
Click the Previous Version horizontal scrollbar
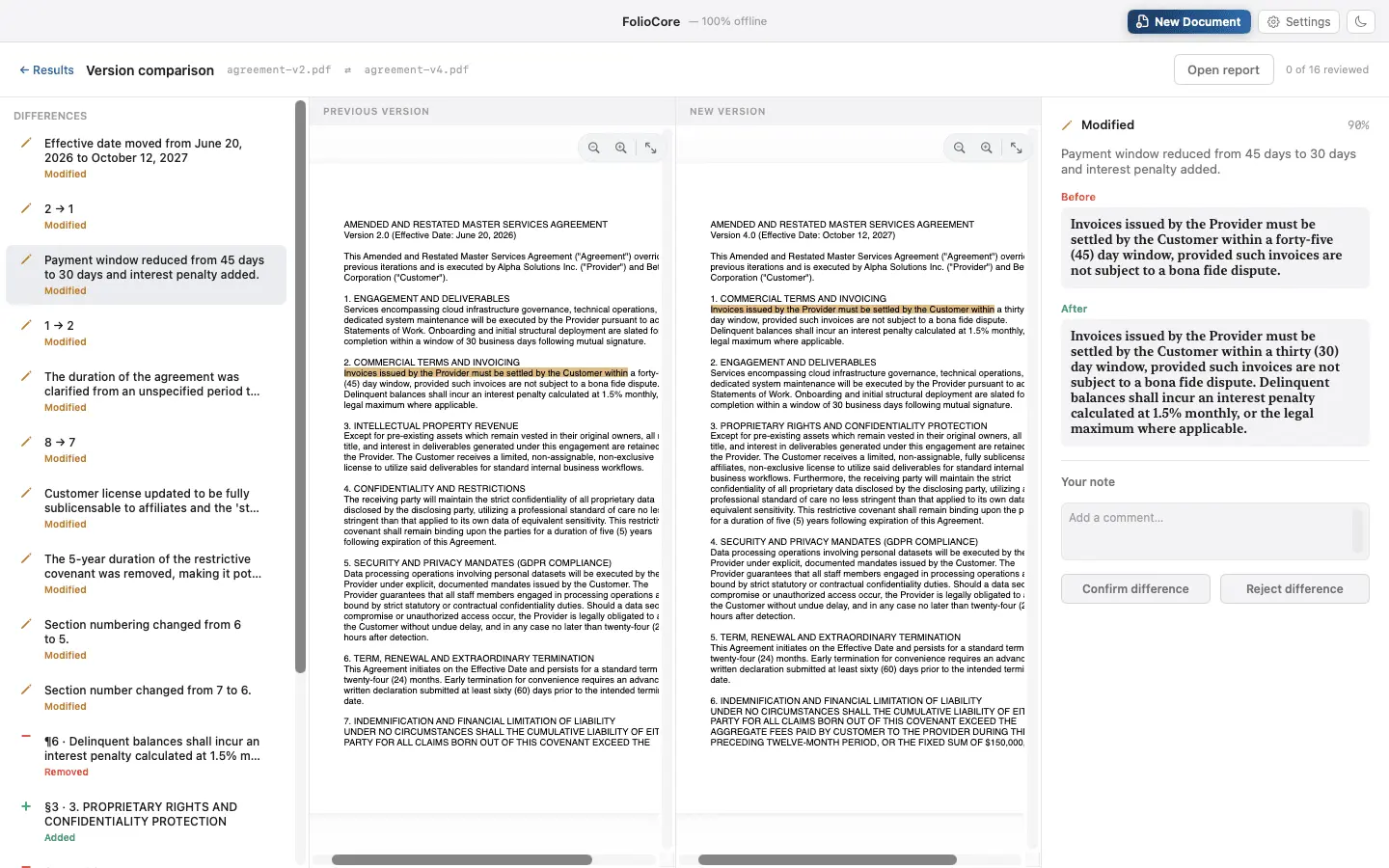[x=462, y=859]
